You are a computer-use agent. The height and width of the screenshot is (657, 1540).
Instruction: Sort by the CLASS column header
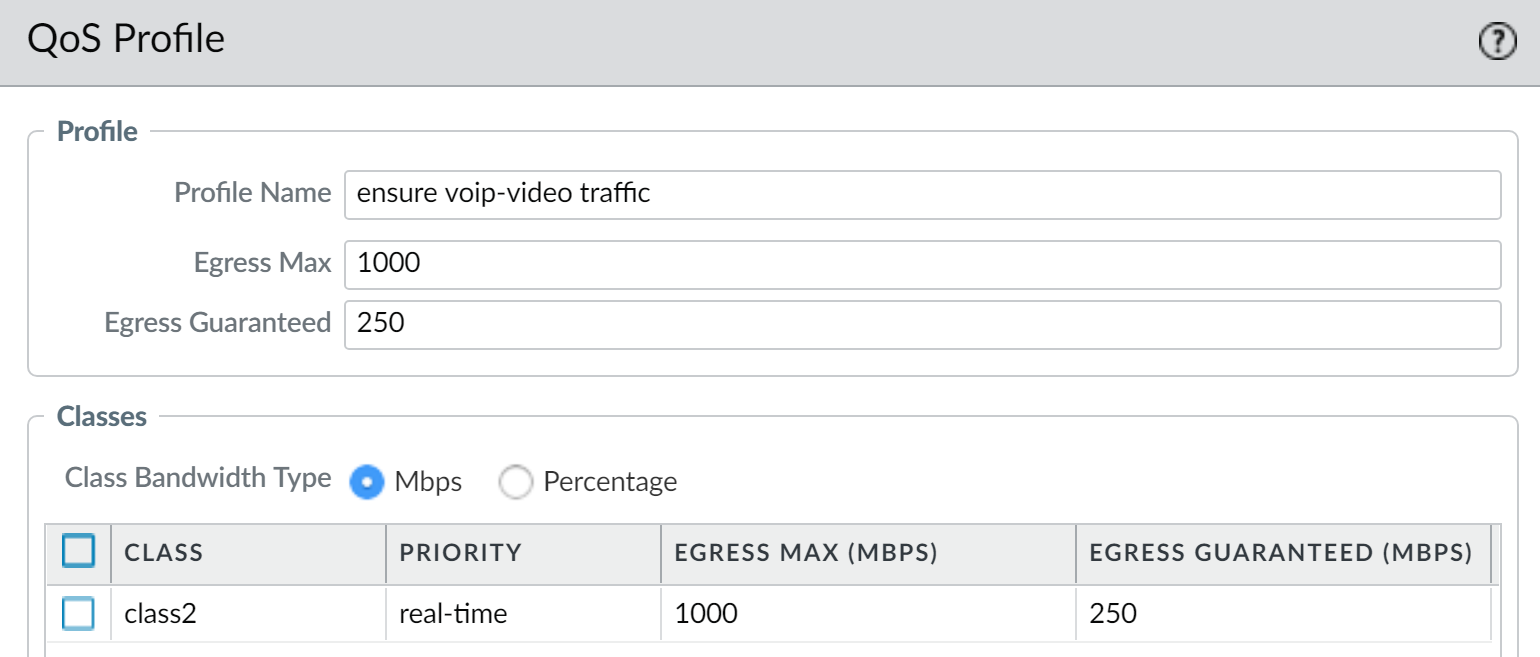pos(164,552)
